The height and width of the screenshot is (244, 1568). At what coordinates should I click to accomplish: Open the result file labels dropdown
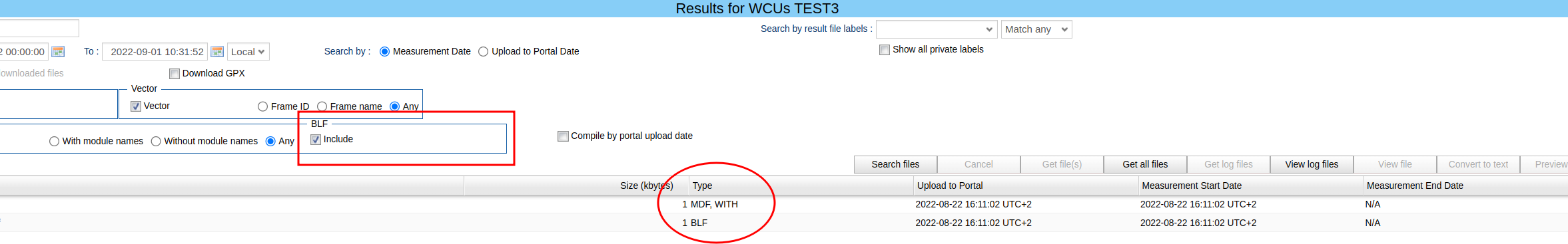point(937,29)
